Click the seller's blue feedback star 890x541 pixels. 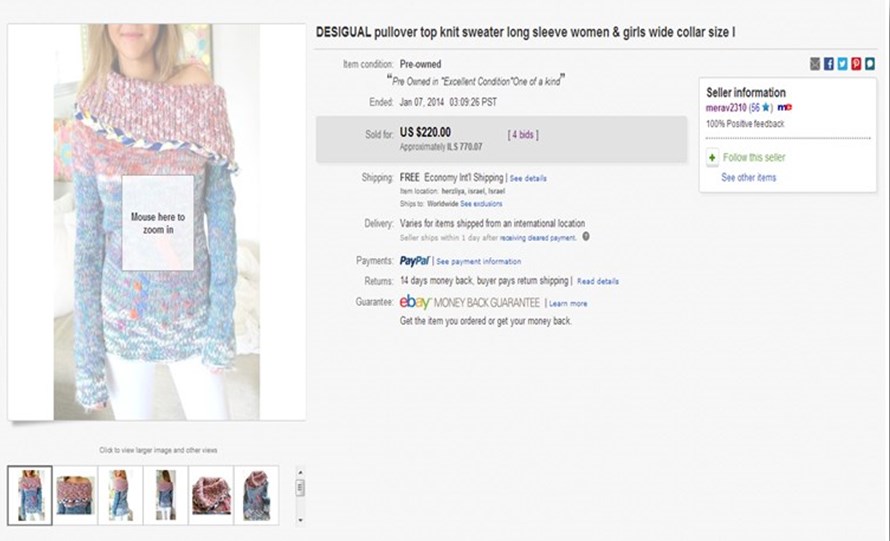(x=765, y=107)
